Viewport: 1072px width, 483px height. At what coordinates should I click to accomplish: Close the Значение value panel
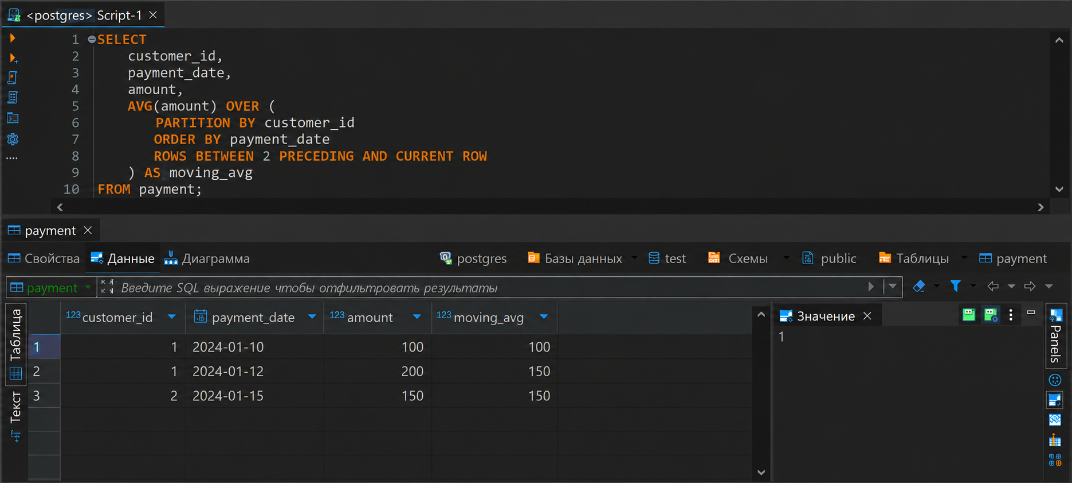(x=867, y=316)
